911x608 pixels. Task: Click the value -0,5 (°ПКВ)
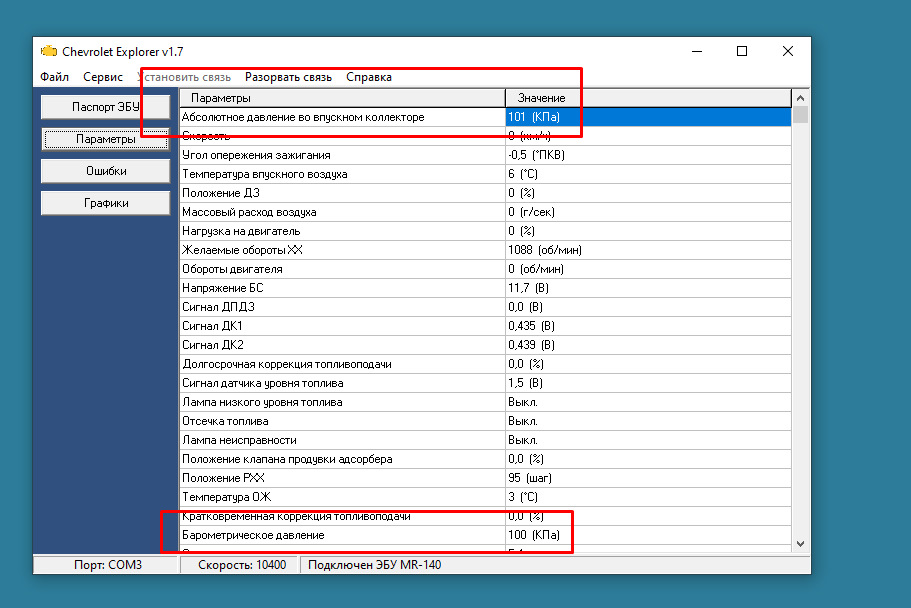[x=536, y=155]
